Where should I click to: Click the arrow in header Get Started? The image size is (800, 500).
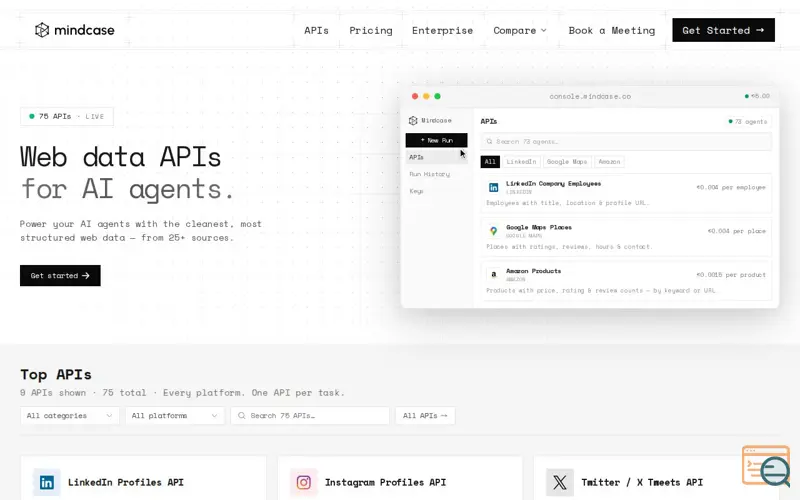[760, 30]
